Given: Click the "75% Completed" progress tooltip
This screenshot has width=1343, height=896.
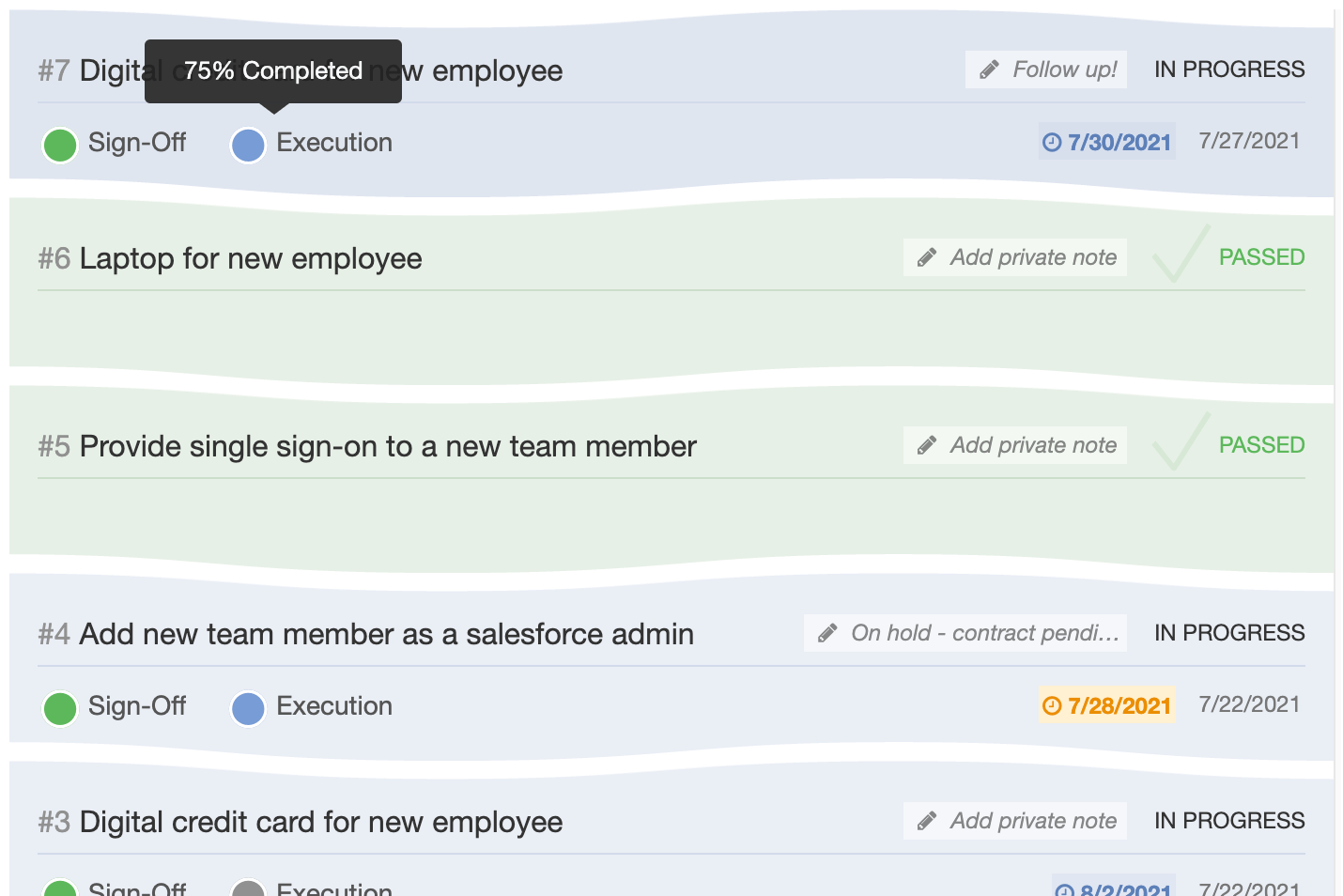Looking at the screenshot, I should (x=272, y=70).
